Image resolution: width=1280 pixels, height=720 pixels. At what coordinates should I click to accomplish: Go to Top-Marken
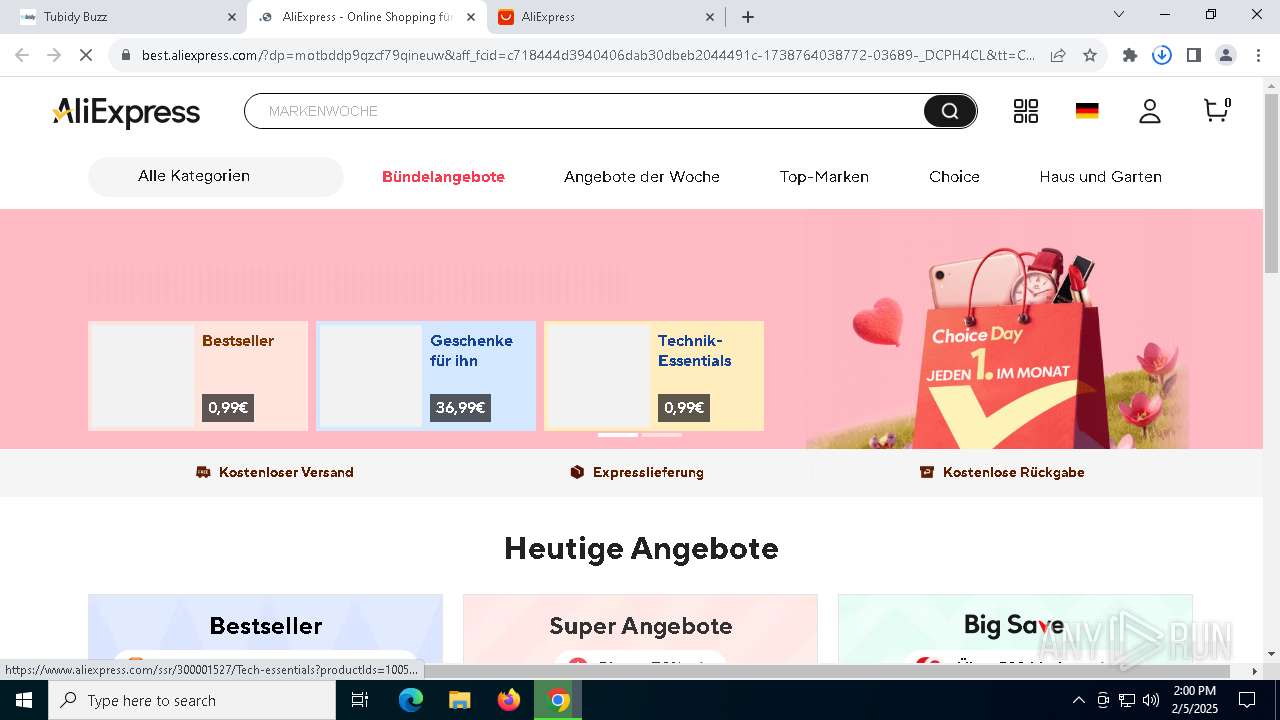point(824,177)
